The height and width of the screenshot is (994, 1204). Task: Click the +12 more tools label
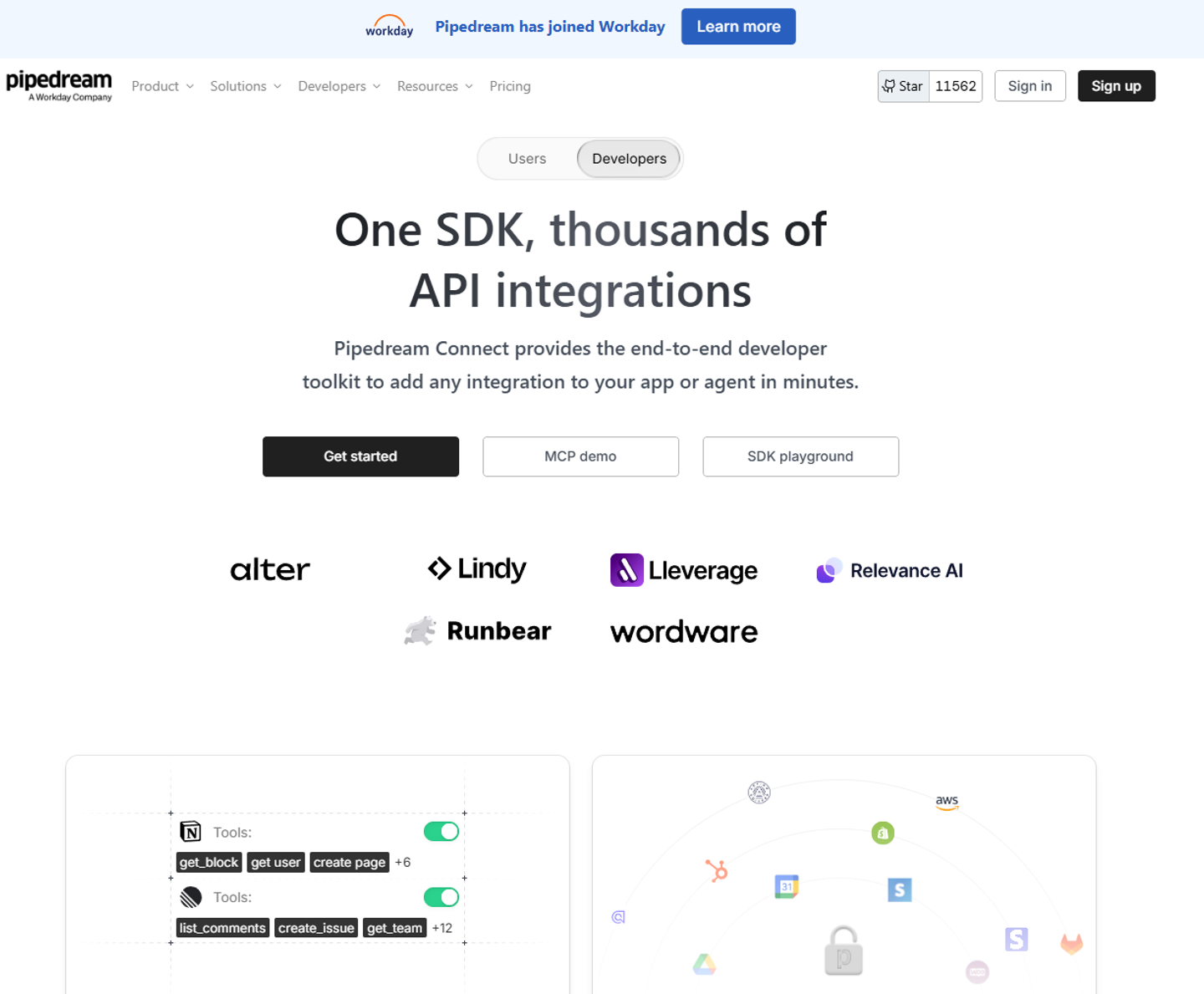[442, 928]
